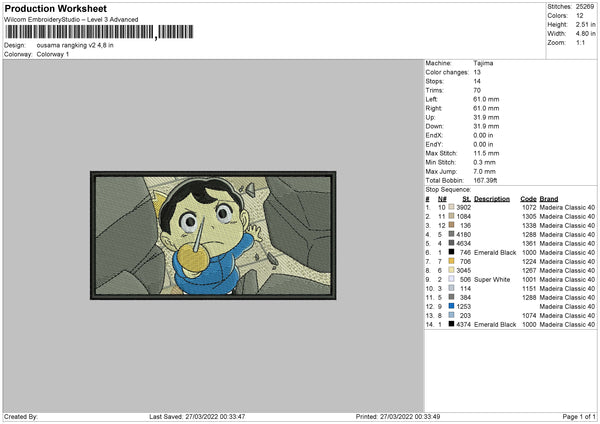The image size is (600, 424).
Task: Click the Production Worksheet title
Action: pos(44,7)
